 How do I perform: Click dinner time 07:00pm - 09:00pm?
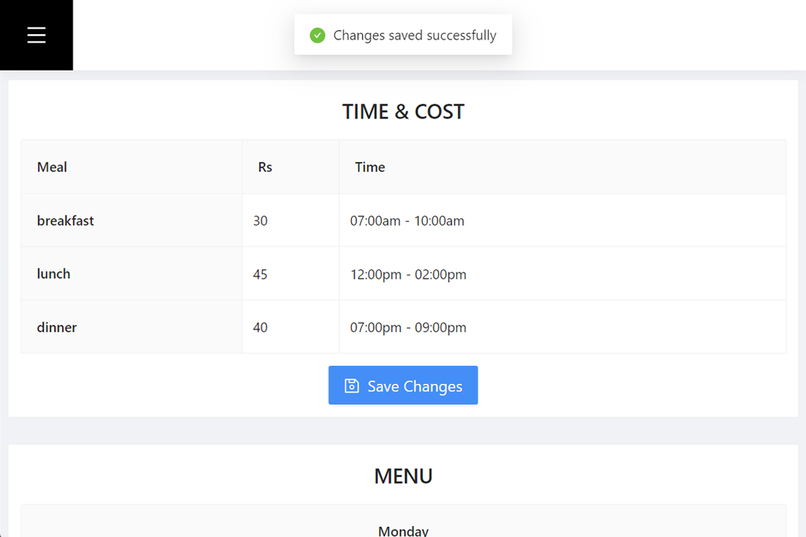click(408, 328)
